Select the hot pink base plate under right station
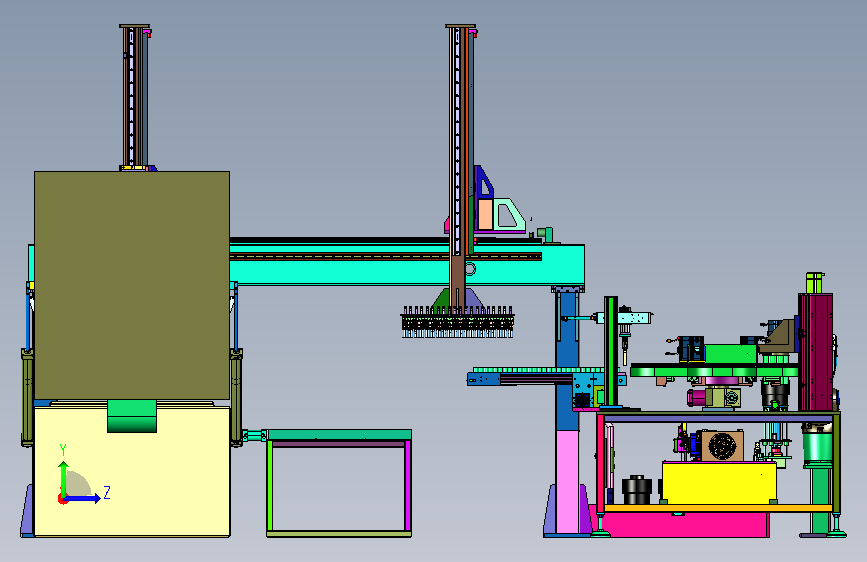 [686, 524]
